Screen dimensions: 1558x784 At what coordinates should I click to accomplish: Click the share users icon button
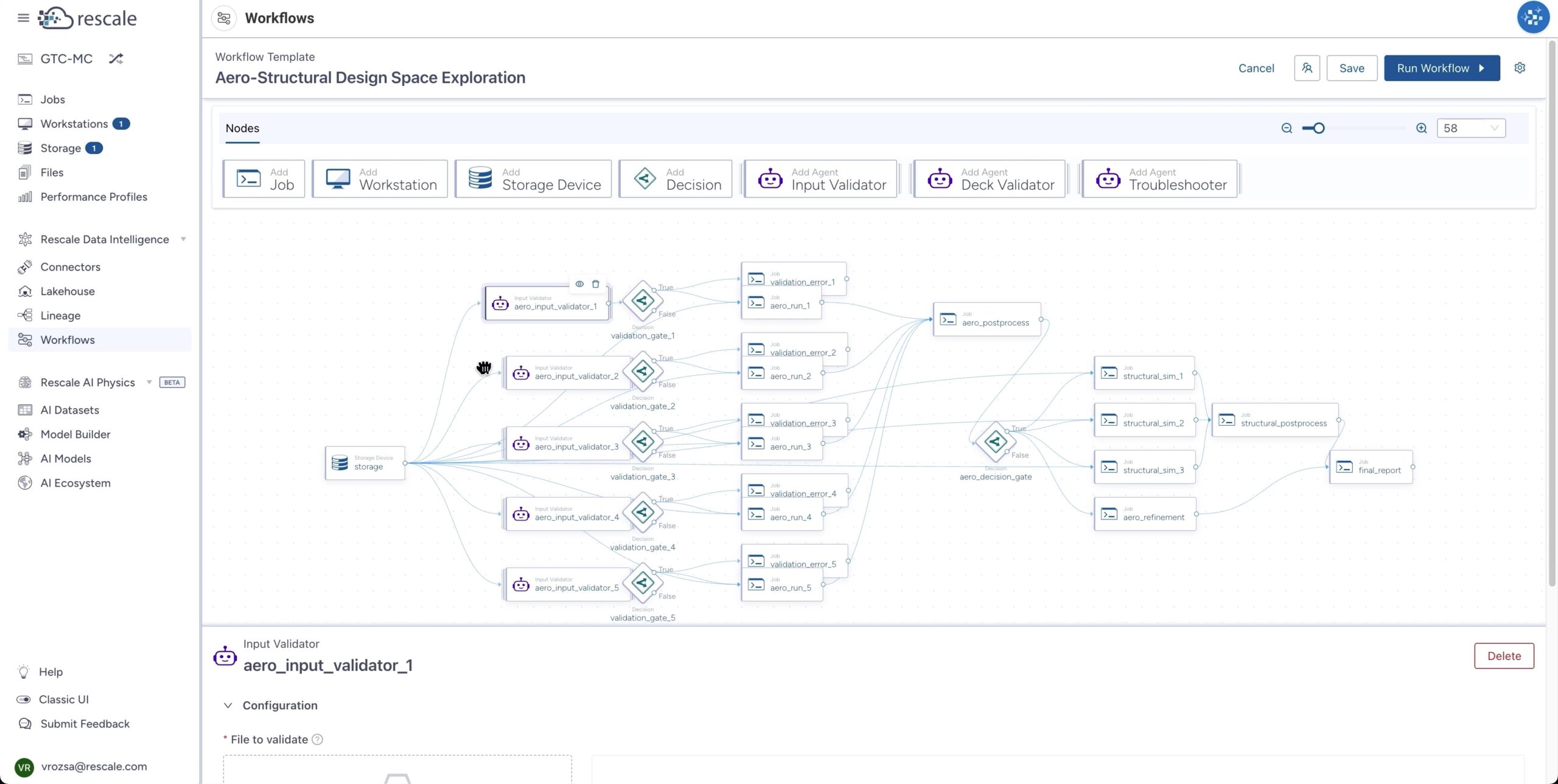tap(1307, 68)
